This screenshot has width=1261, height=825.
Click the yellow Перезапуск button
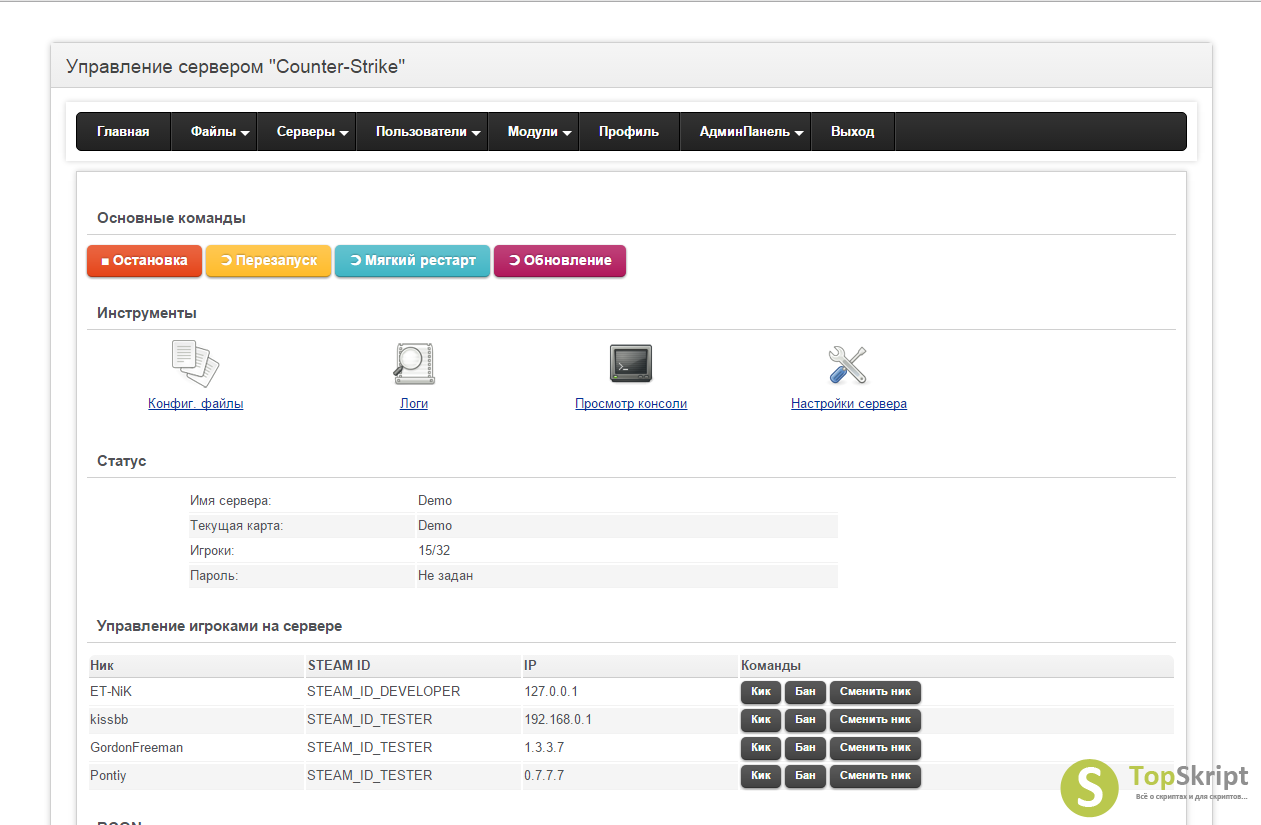[268, 261]
